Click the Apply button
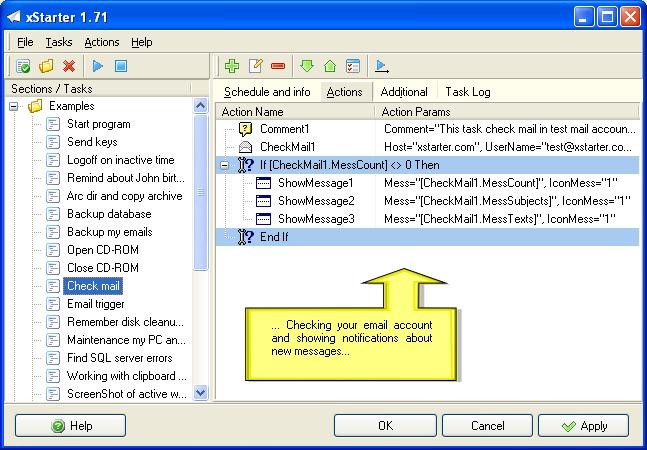 tap(584, 426)
